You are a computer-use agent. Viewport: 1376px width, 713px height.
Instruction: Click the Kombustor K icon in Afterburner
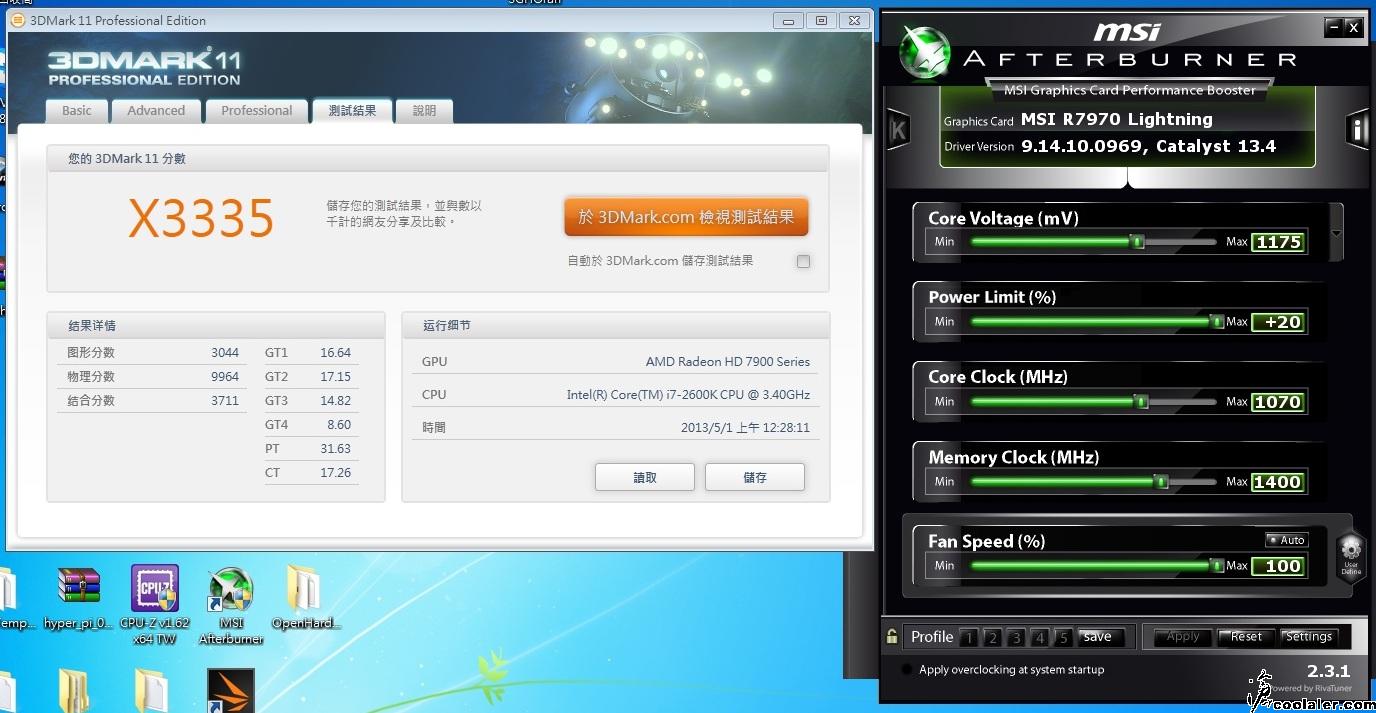click(897, 130)
